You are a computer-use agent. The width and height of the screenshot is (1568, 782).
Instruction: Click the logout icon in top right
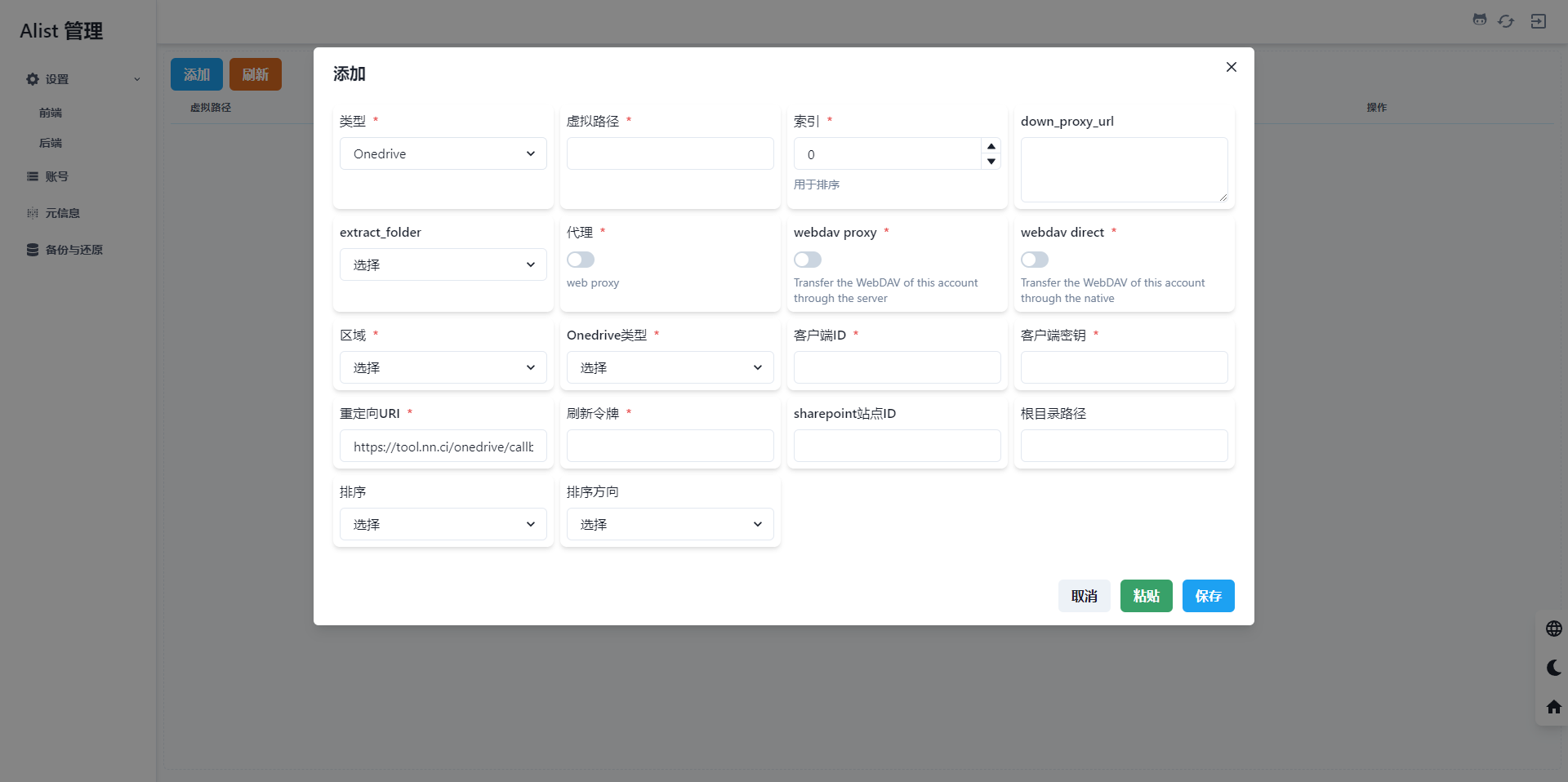[x=1539, y=21]
